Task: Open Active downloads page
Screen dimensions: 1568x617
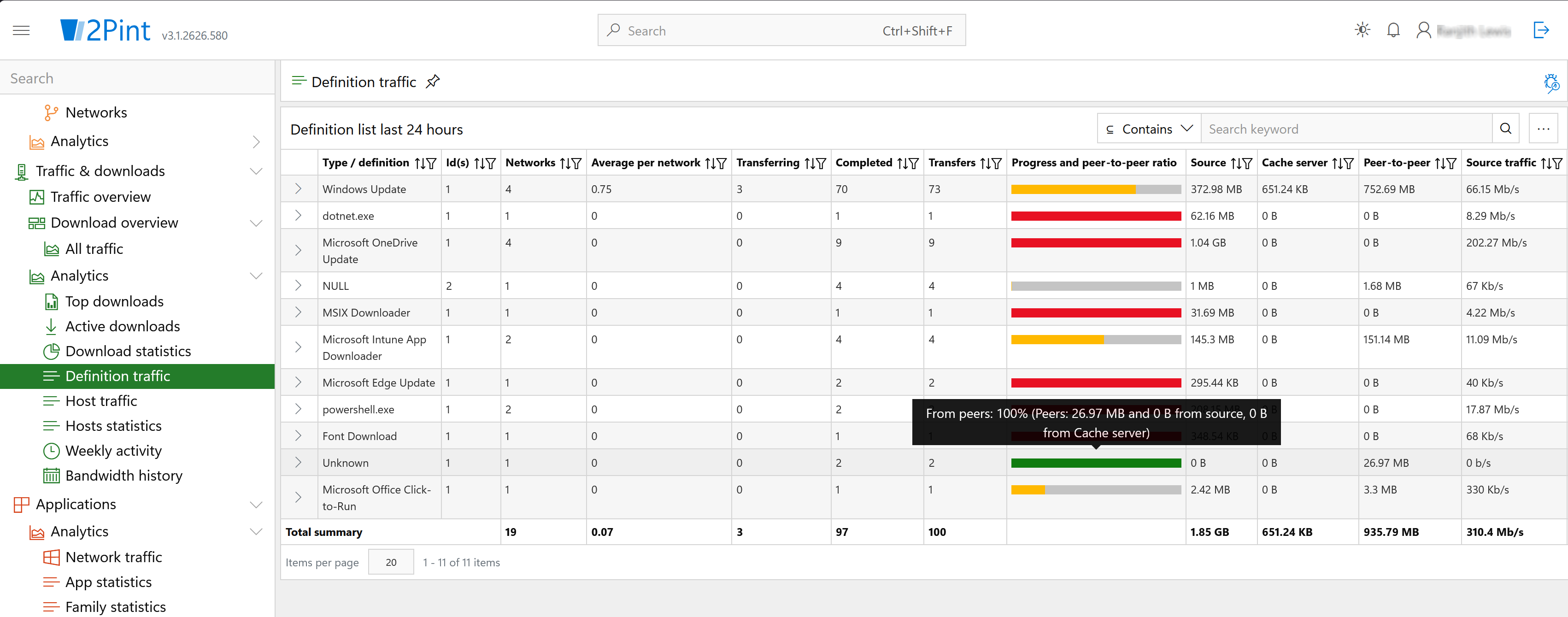Action: pos(123,326)
